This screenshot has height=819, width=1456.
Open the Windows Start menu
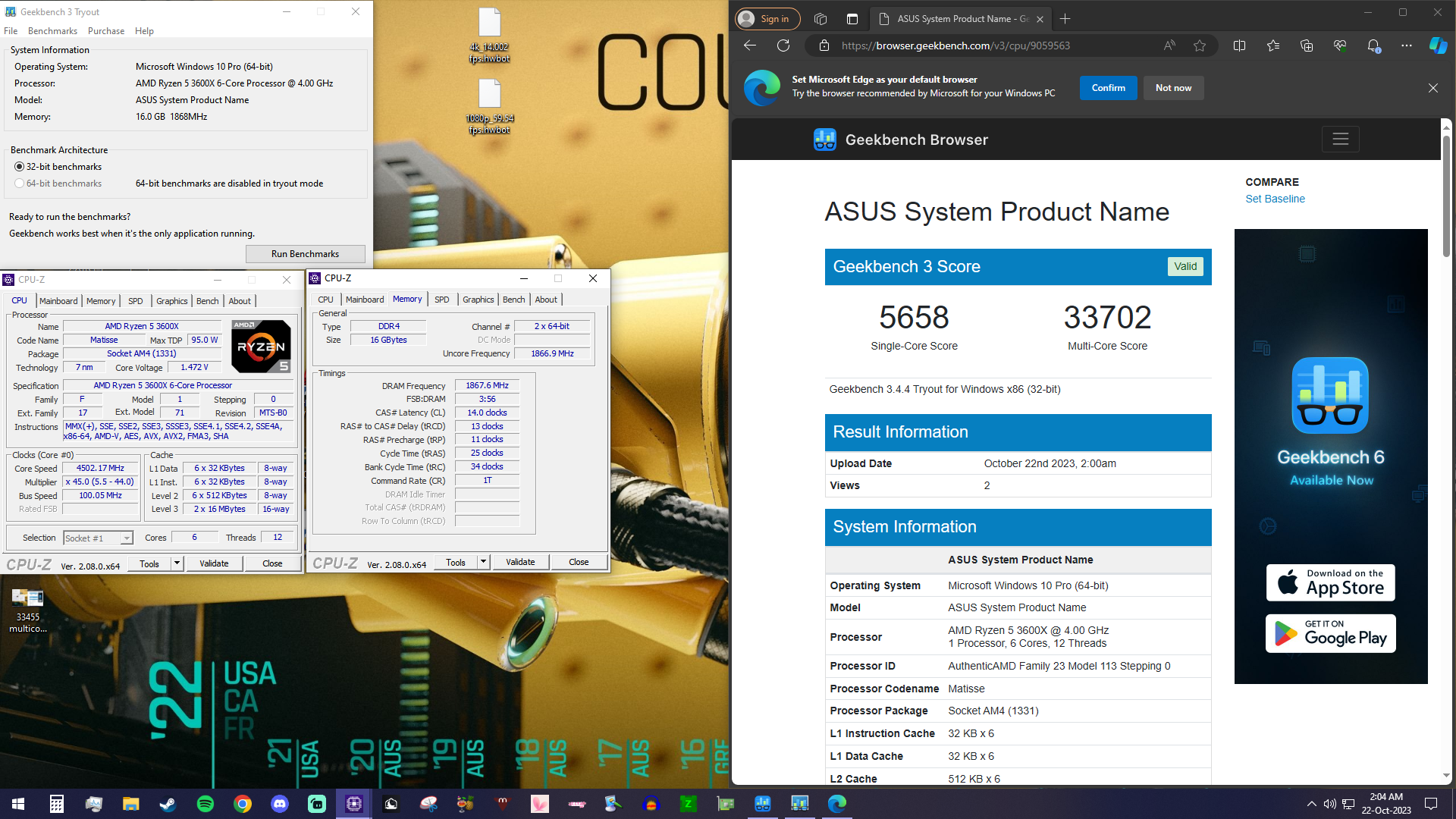tap(18, 804)
